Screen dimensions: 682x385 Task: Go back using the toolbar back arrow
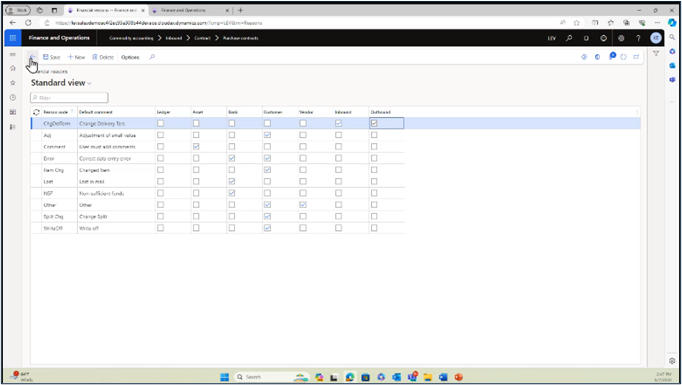32,57
